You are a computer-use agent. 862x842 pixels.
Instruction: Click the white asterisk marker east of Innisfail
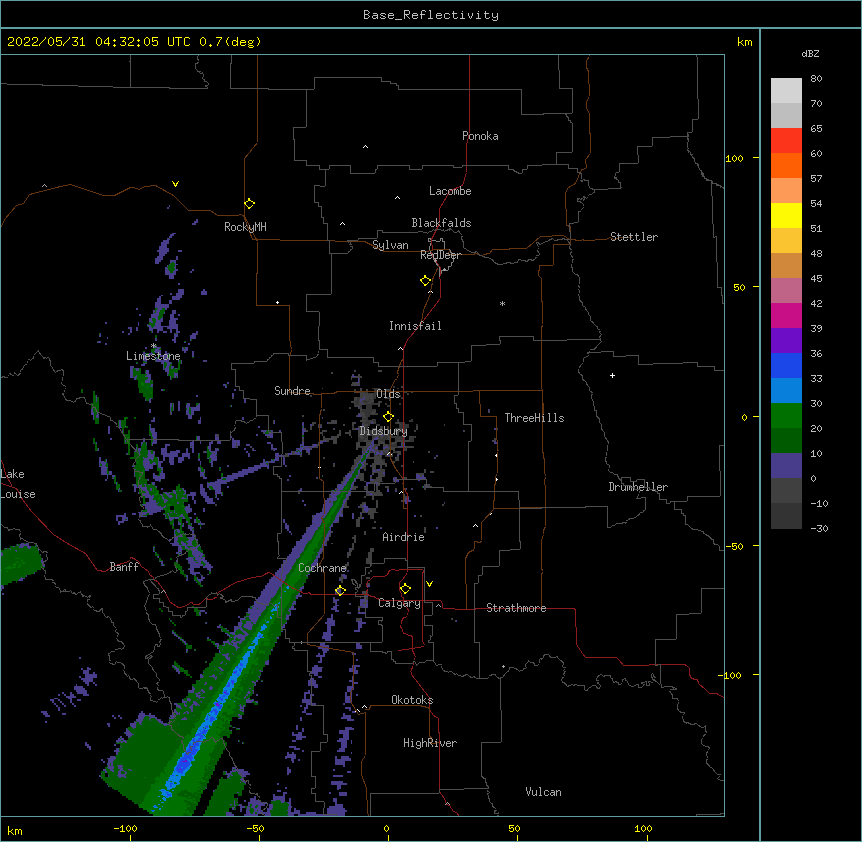point(502,303)
